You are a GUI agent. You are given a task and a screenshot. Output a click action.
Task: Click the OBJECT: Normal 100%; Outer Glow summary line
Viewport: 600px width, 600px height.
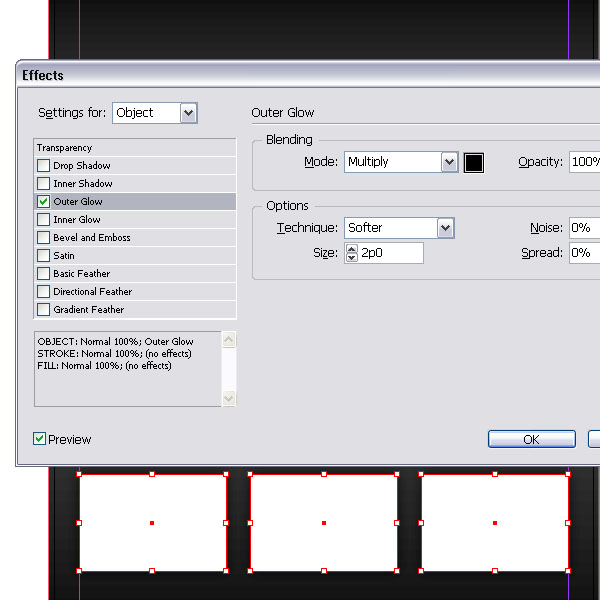click(x=116, y=341)
